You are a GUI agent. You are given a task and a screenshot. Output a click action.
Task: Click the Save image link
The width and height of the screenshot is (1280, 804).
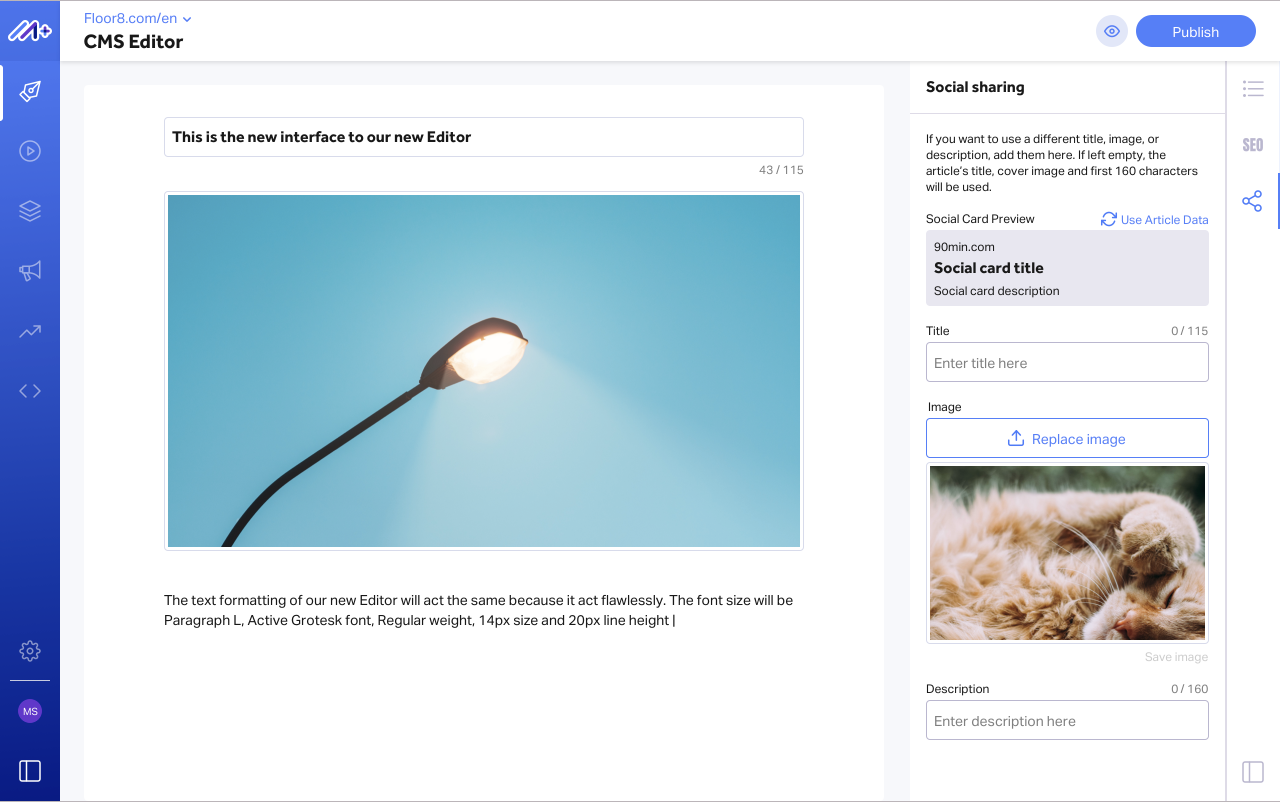pos(1176,657)
